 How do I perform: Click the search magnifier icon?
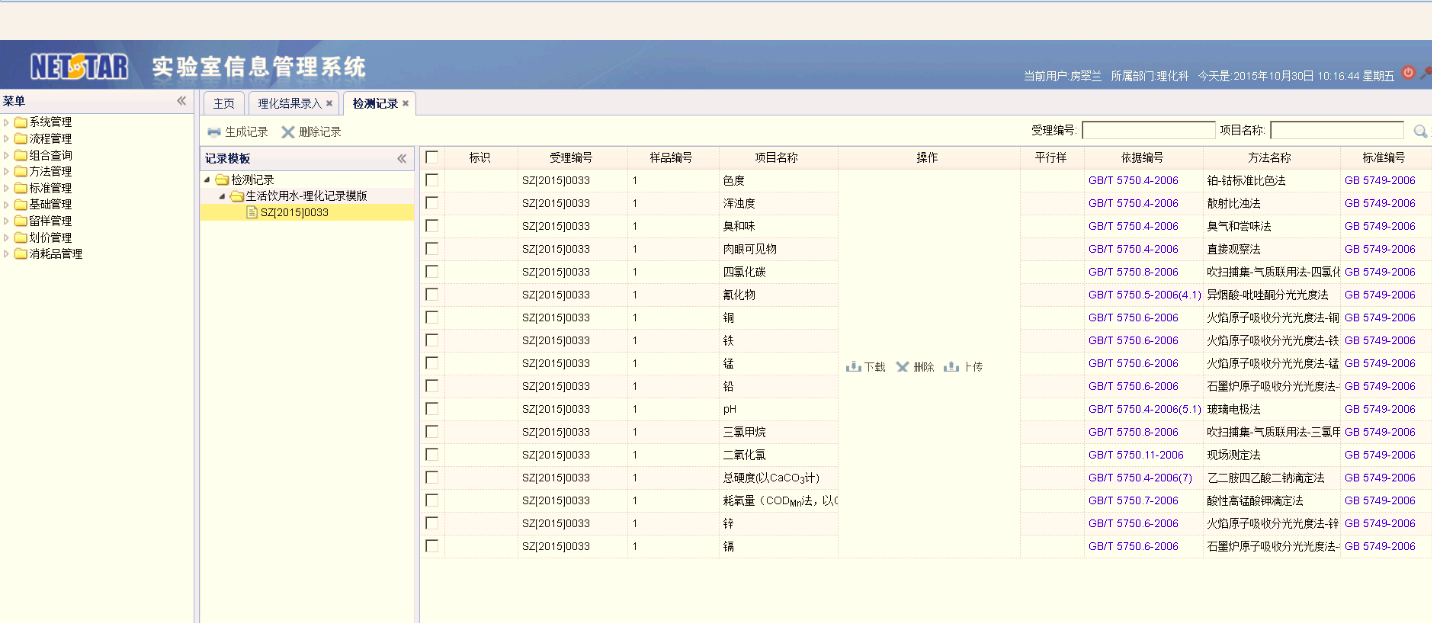[1419, 131]
